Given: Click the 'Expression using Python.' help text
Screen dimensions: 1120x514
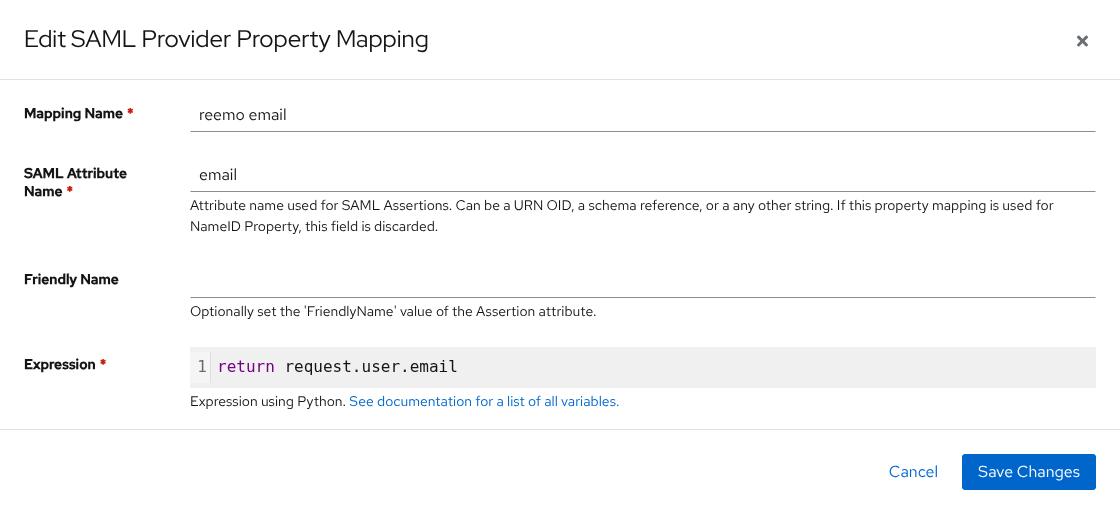Looking at the screenshot, I should [268, 401].
